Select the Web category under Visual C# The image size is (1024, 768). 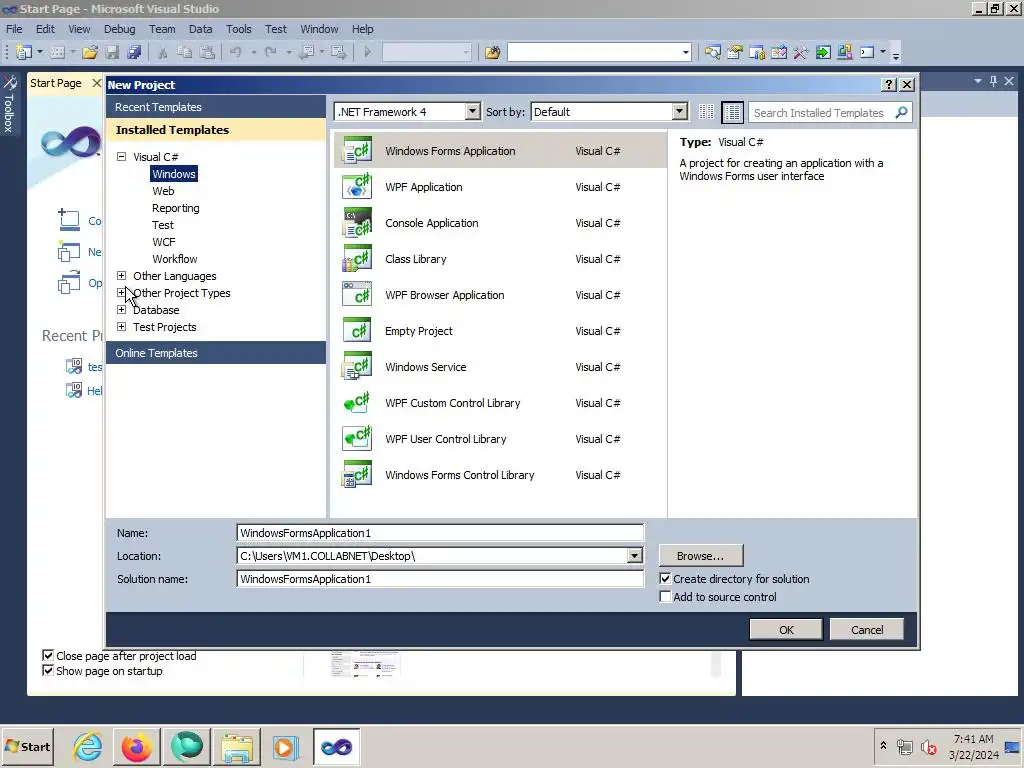pyautogui.click(x=163, y=191)
